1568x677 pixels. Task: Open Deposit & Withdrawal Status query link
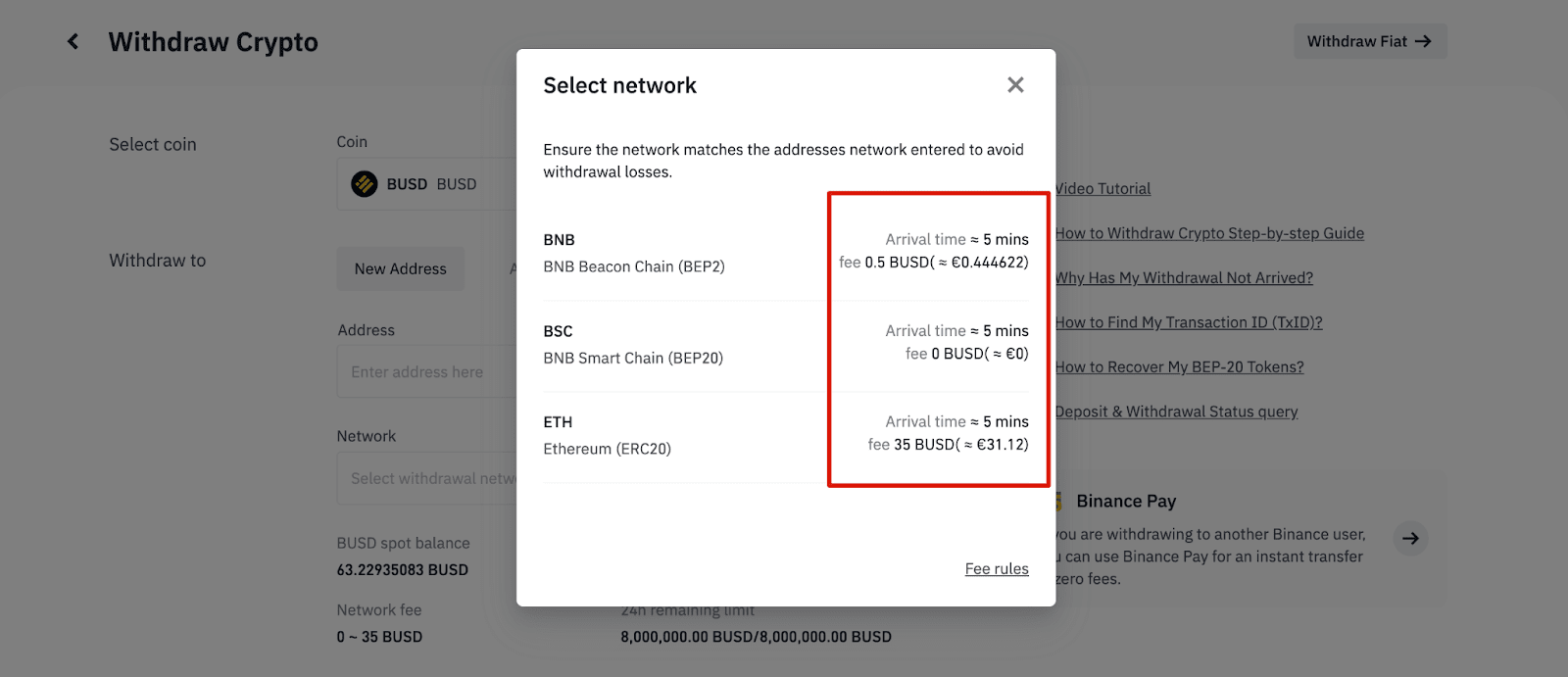point(1176,411)
